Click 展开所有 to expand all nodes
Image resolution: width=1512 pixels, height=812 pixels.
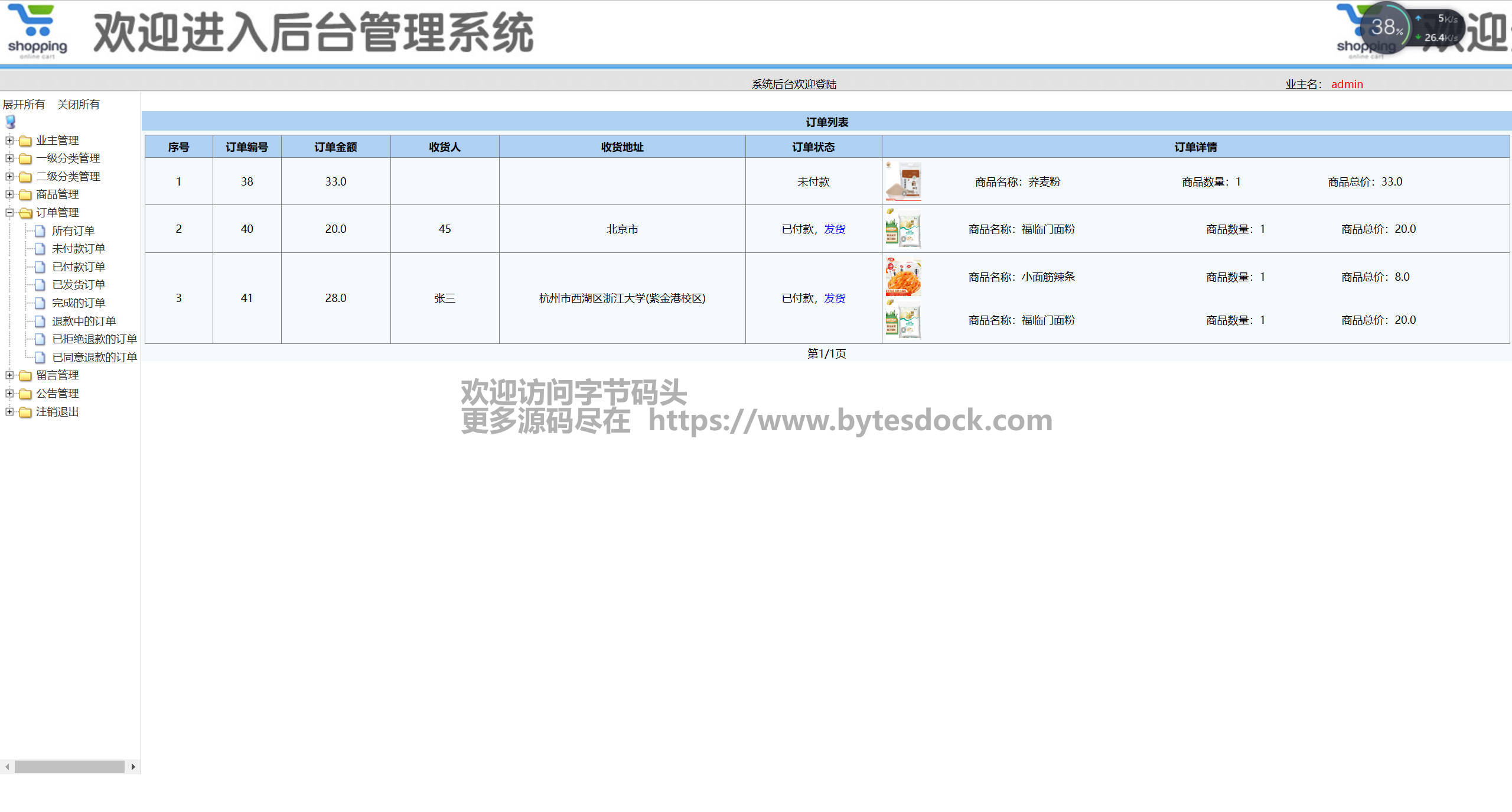(24, 105)
